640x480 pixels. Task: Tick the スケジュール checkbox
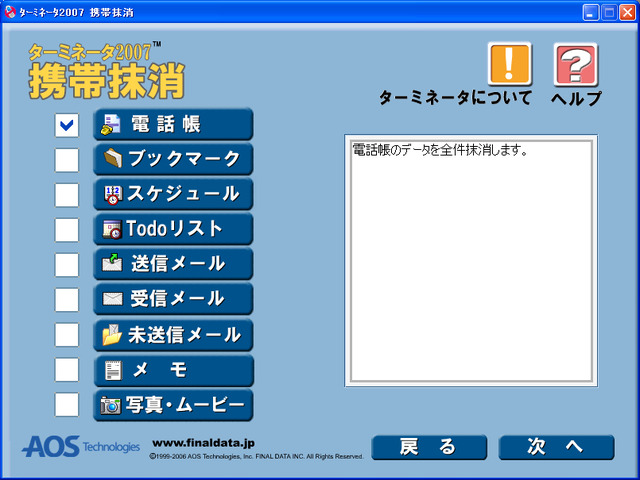(67, 195)
